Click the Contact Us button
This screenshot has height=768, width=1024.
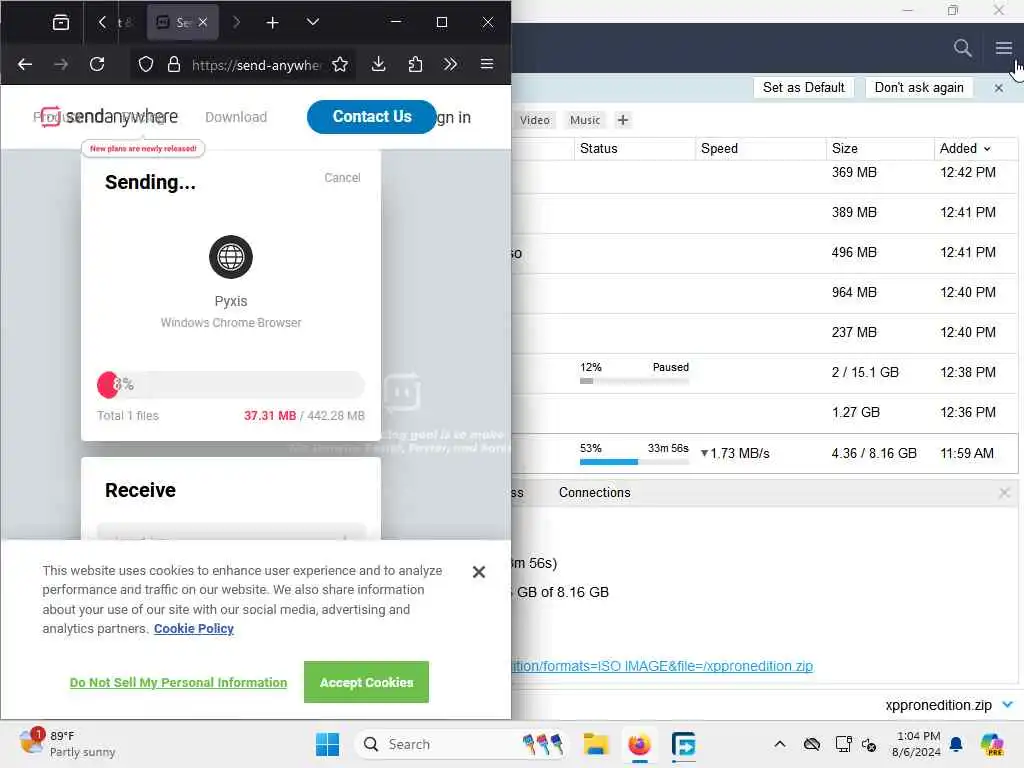click(x=372, y=116)
